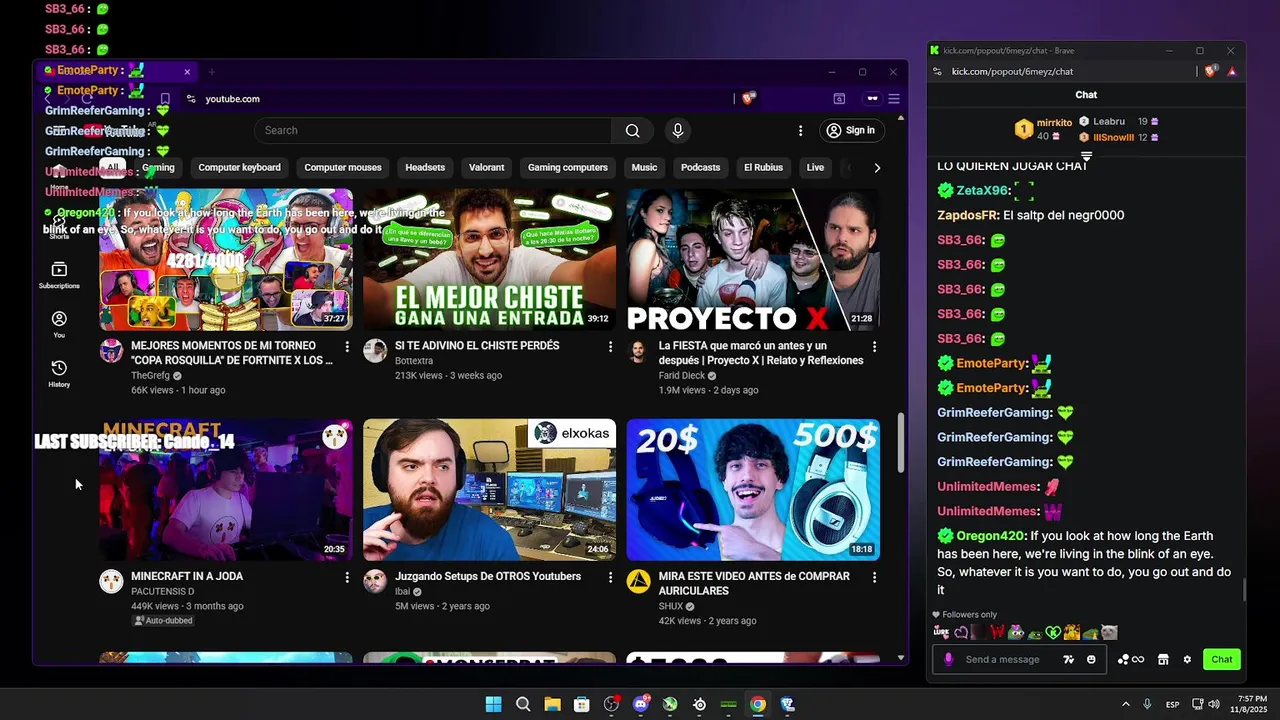Open options for La FIESTA Proyecto X video
The height and width of the screenshot is (720, 1280).
874,346
